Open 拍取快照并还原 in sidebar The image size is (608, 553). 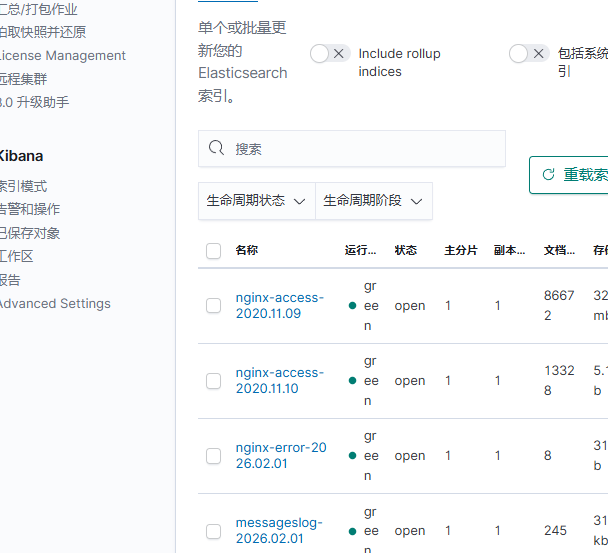pyautogui.click(x=43, y=32)
